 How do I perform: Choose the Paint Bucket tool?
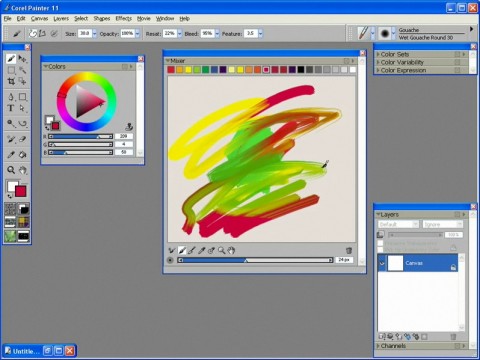(x=22, y=154)
